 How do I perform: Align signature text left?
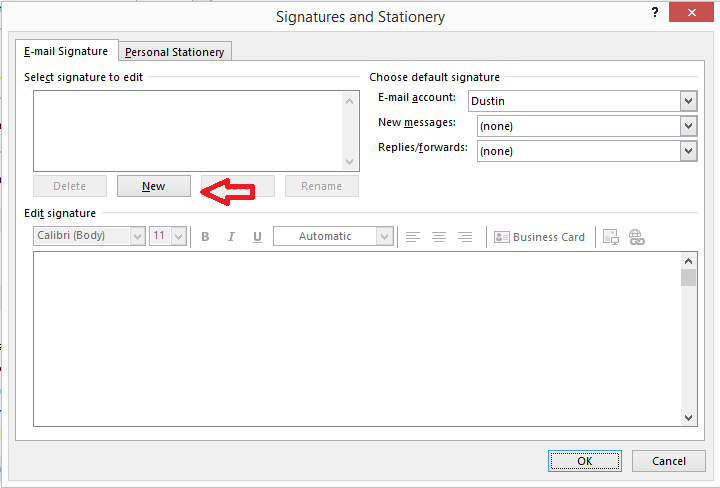[413, 237]
